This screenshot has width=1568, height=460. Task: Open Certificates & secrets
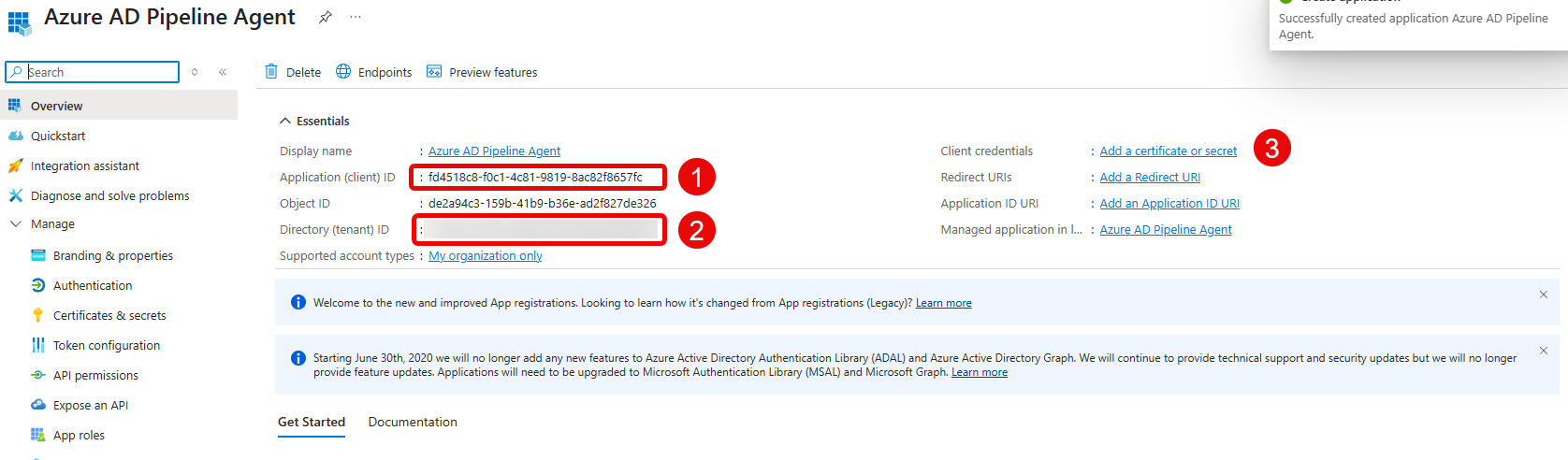(x=109, y=315)
